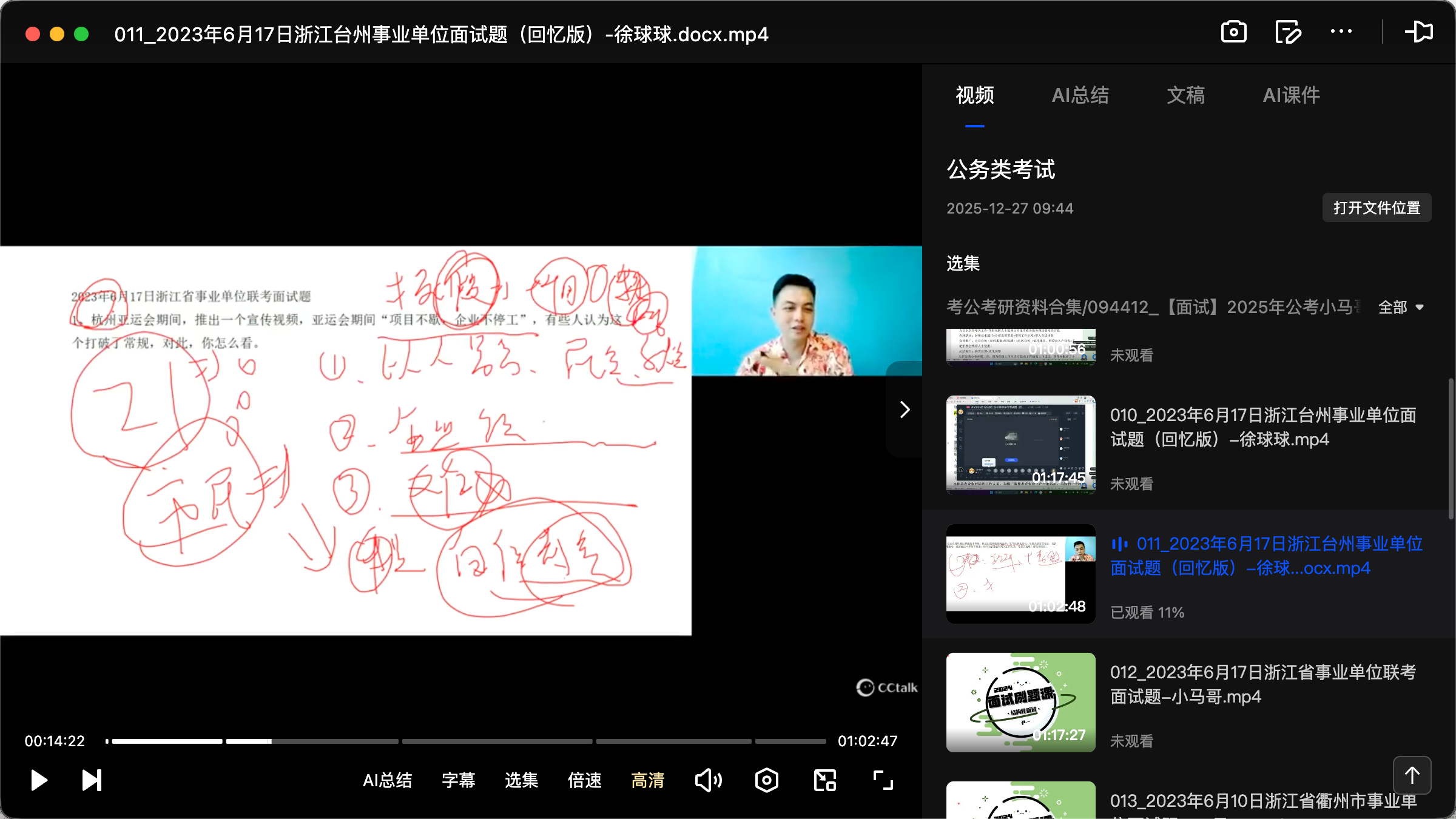
Task: Open the more options ellipsis menu
Action: (x=1341, y=32)
